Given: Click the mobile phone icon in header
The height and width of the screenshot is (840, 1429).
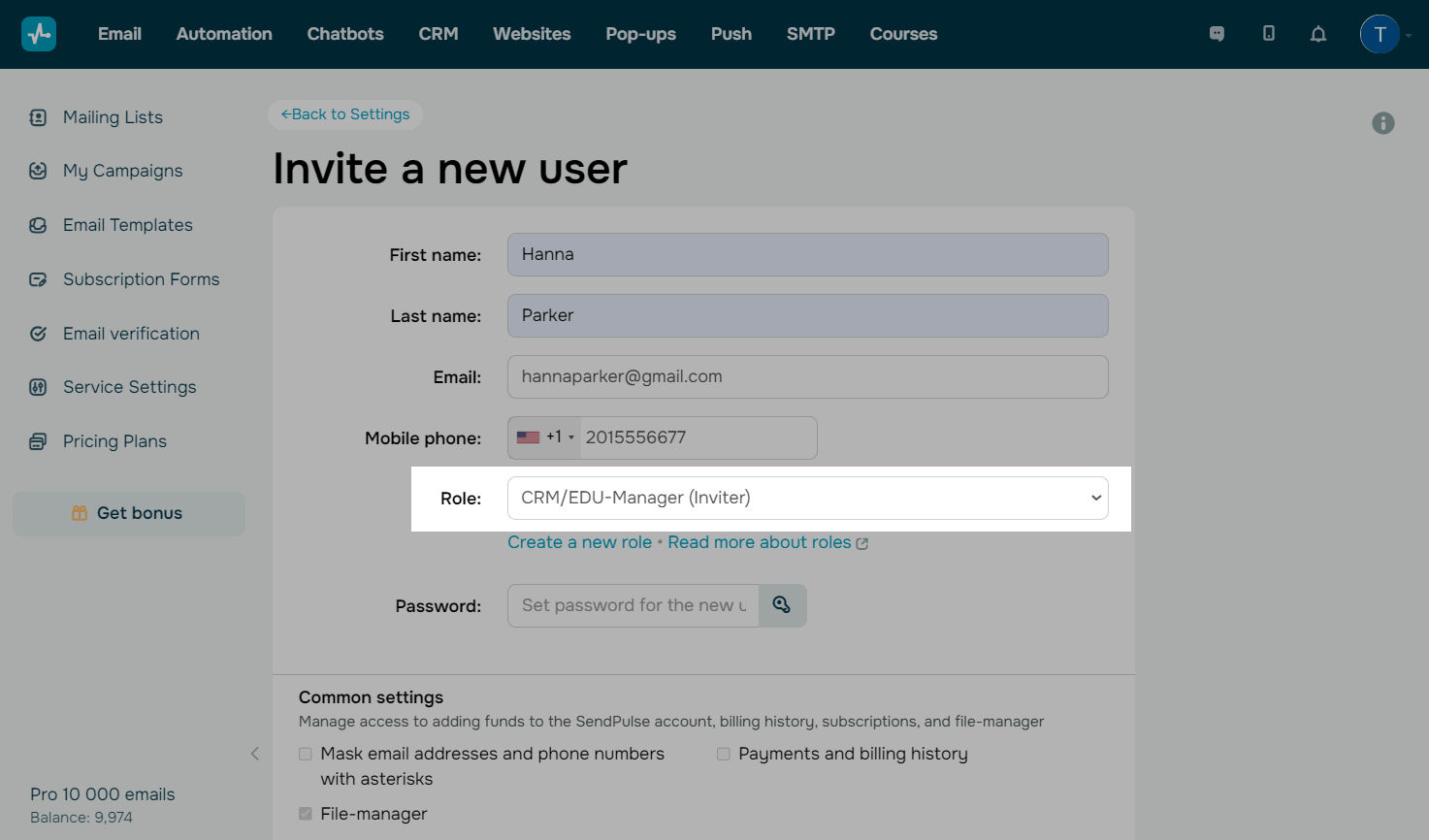Looking at the screenshot, I should [1268, 34].
